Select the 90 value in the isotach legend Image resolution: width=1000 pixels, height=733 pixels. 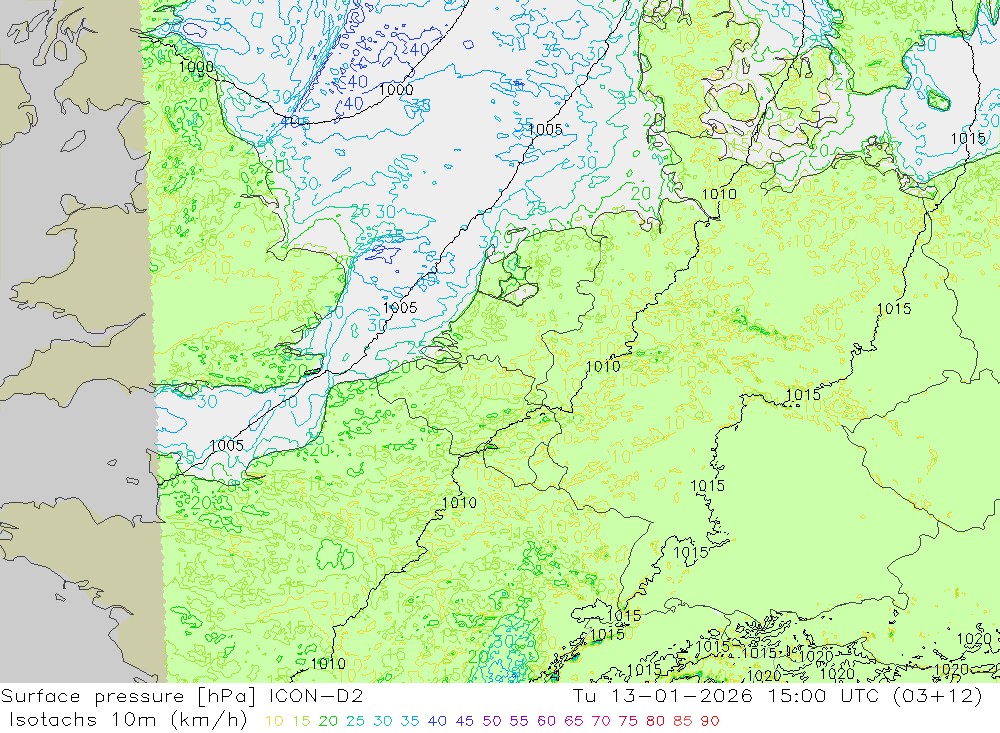710,721
